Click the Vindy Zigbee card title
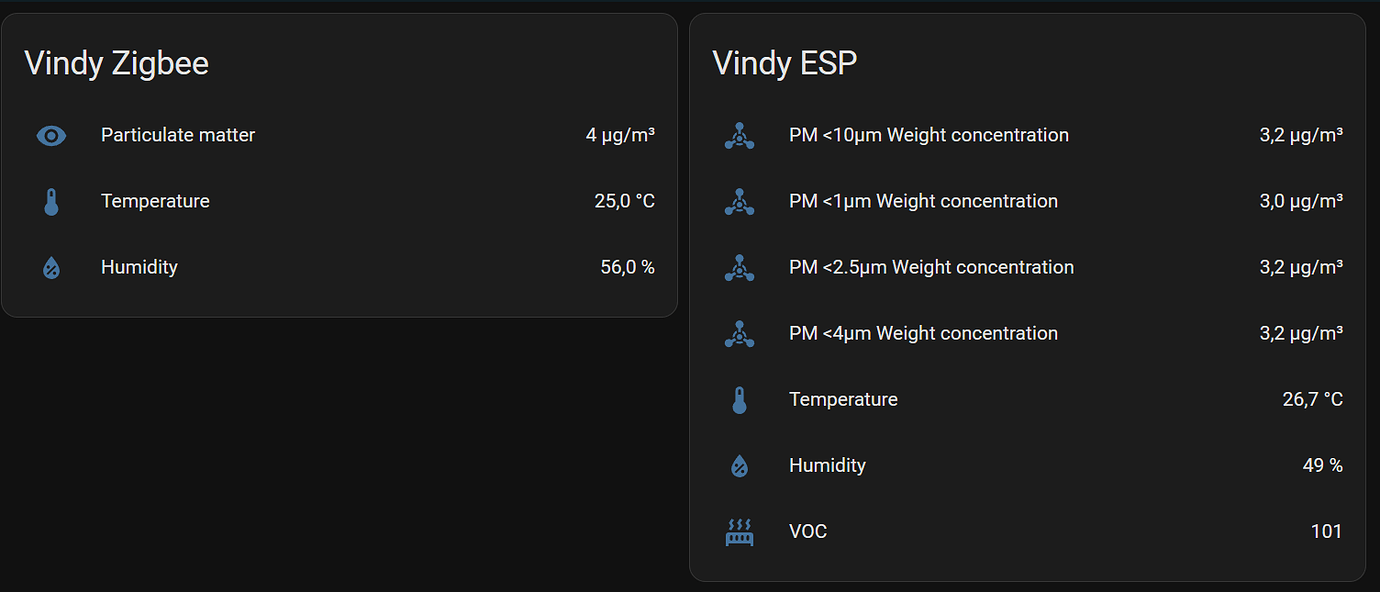The width and height of the screenshot is (1380, 592). click(x=116, y=63)
